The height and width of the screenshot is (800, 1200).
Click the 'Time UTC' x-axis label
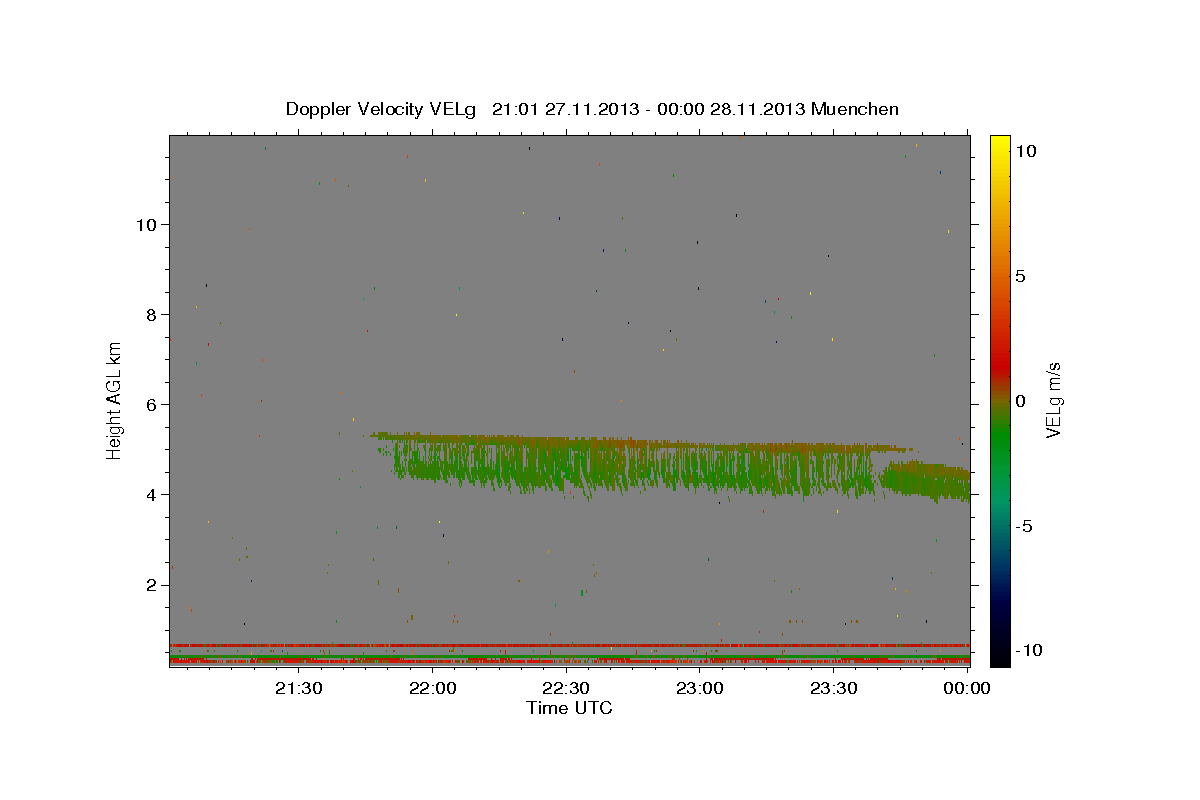point(569,708)
